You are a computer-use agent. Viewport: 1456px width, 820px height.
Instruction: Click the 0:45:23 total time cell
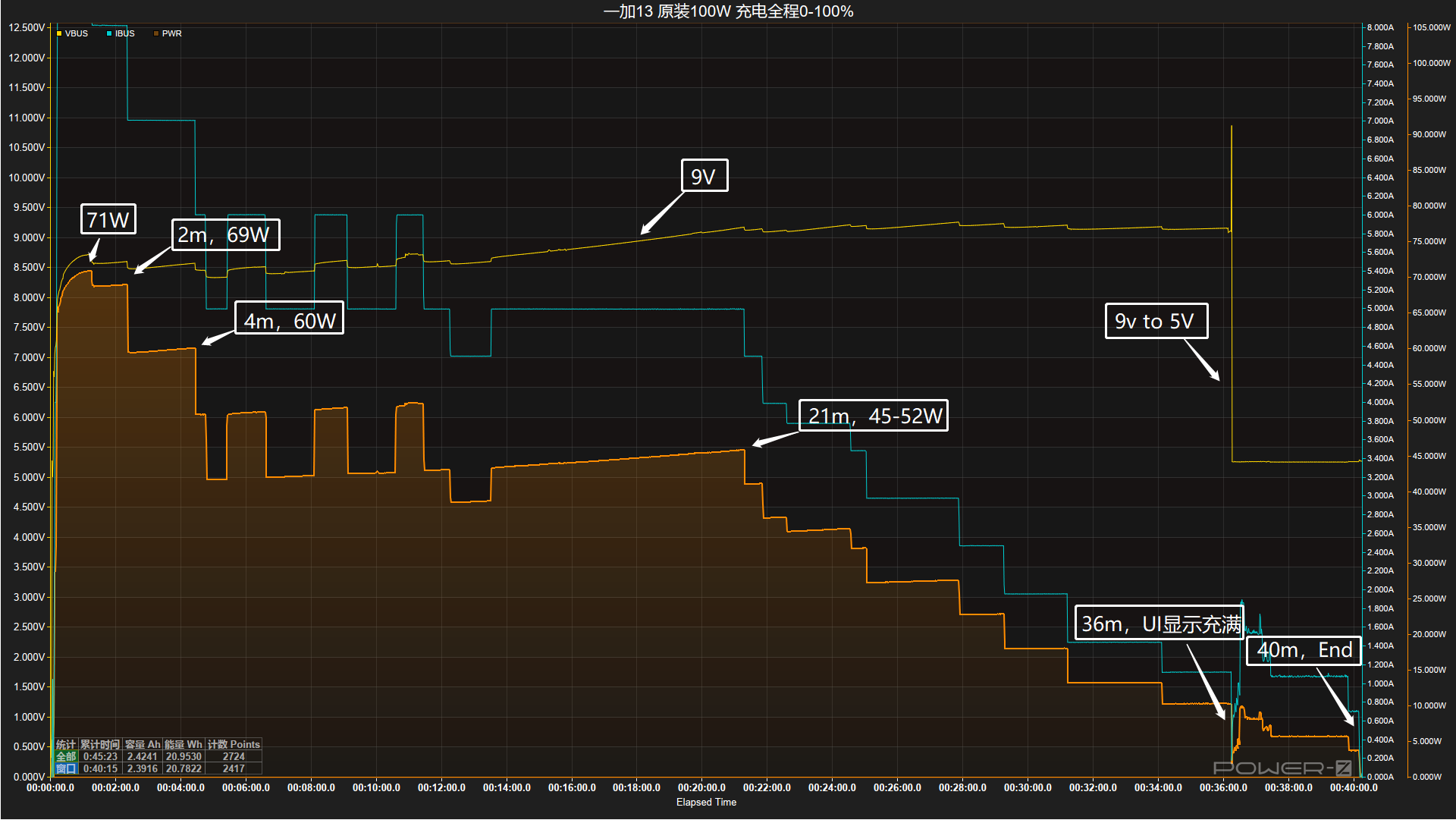(100, 757)
